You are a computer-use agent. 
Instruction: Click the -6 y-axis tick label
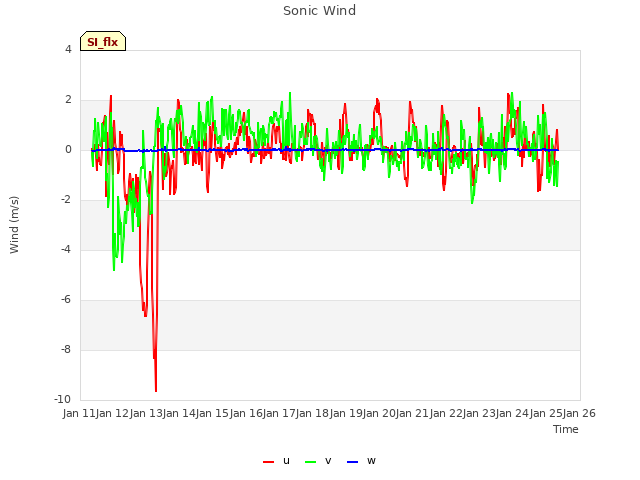coord(66,300)
